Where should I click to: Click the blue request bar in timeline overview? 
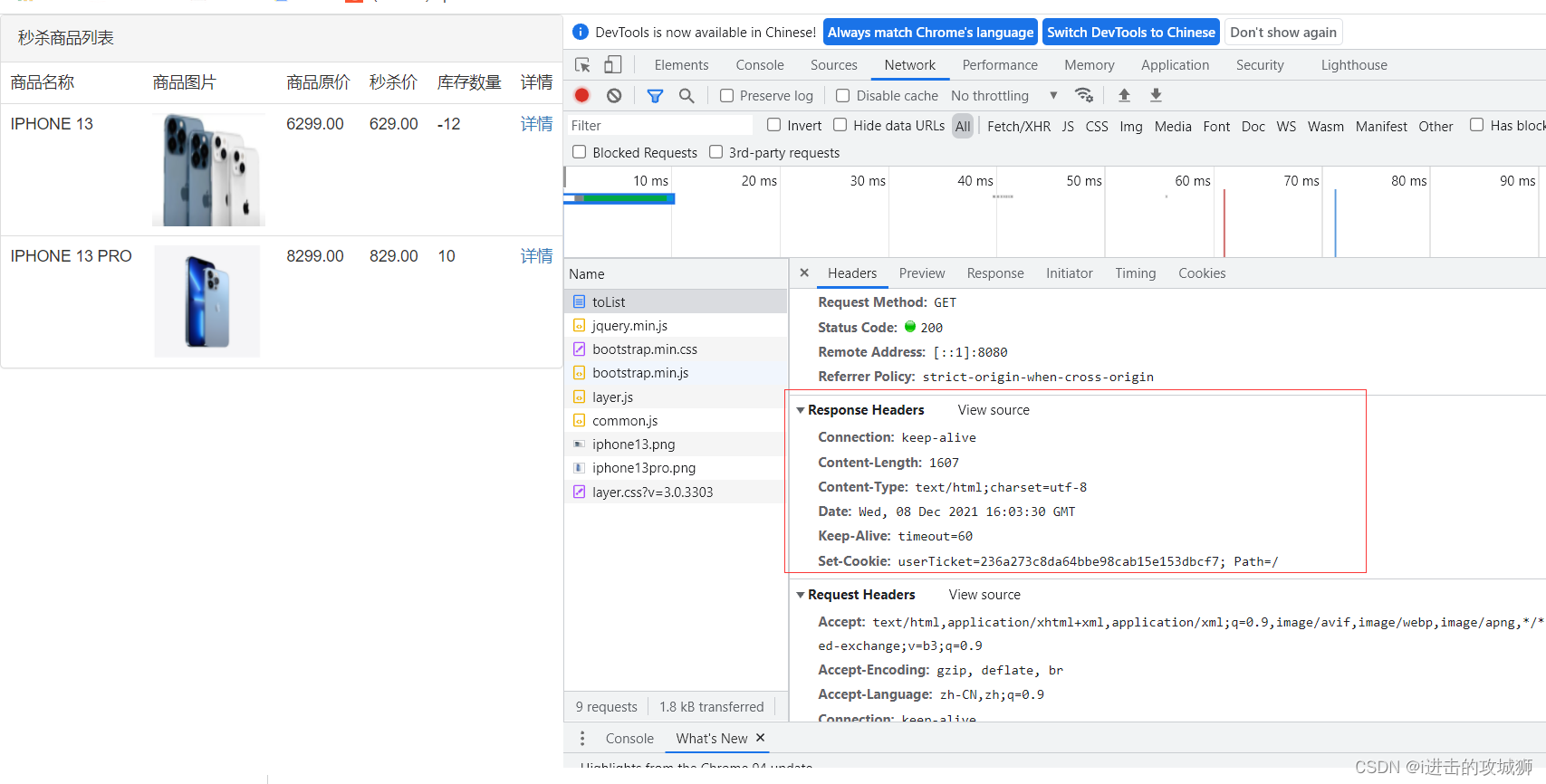[x=619, y=198]
